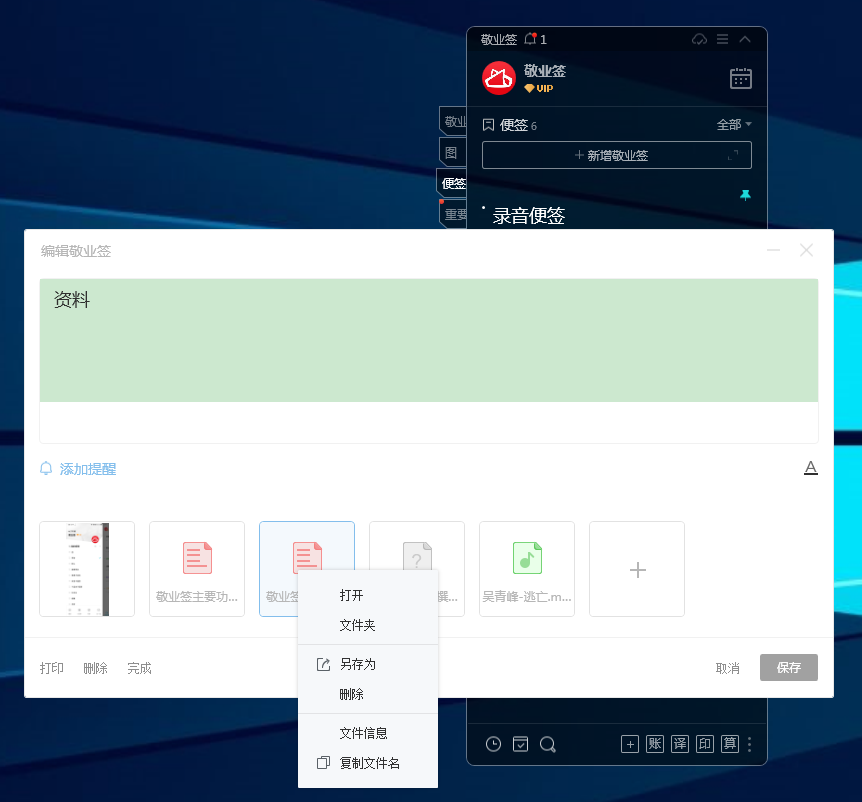
Task: Click the pin icon on the 录音便签 note
Action: (x=745, y=195)
